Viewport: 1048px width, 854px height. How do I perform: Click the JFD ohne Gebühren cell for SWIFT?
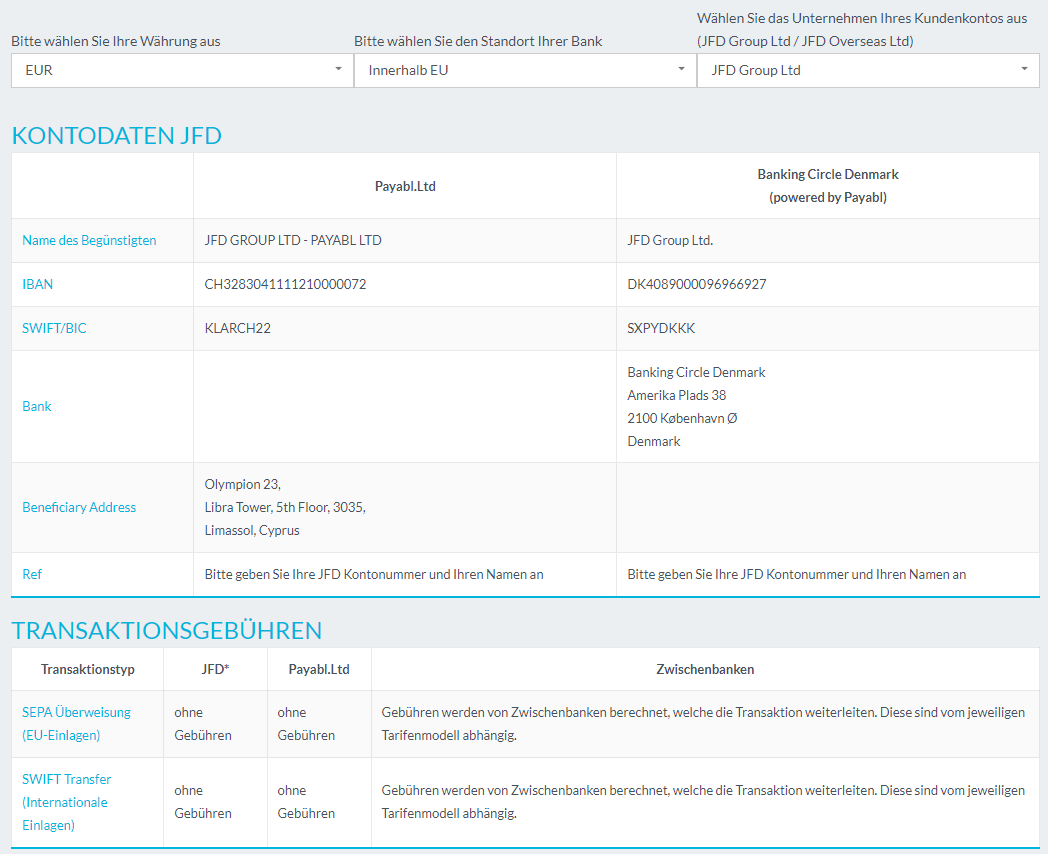point(203,802)
